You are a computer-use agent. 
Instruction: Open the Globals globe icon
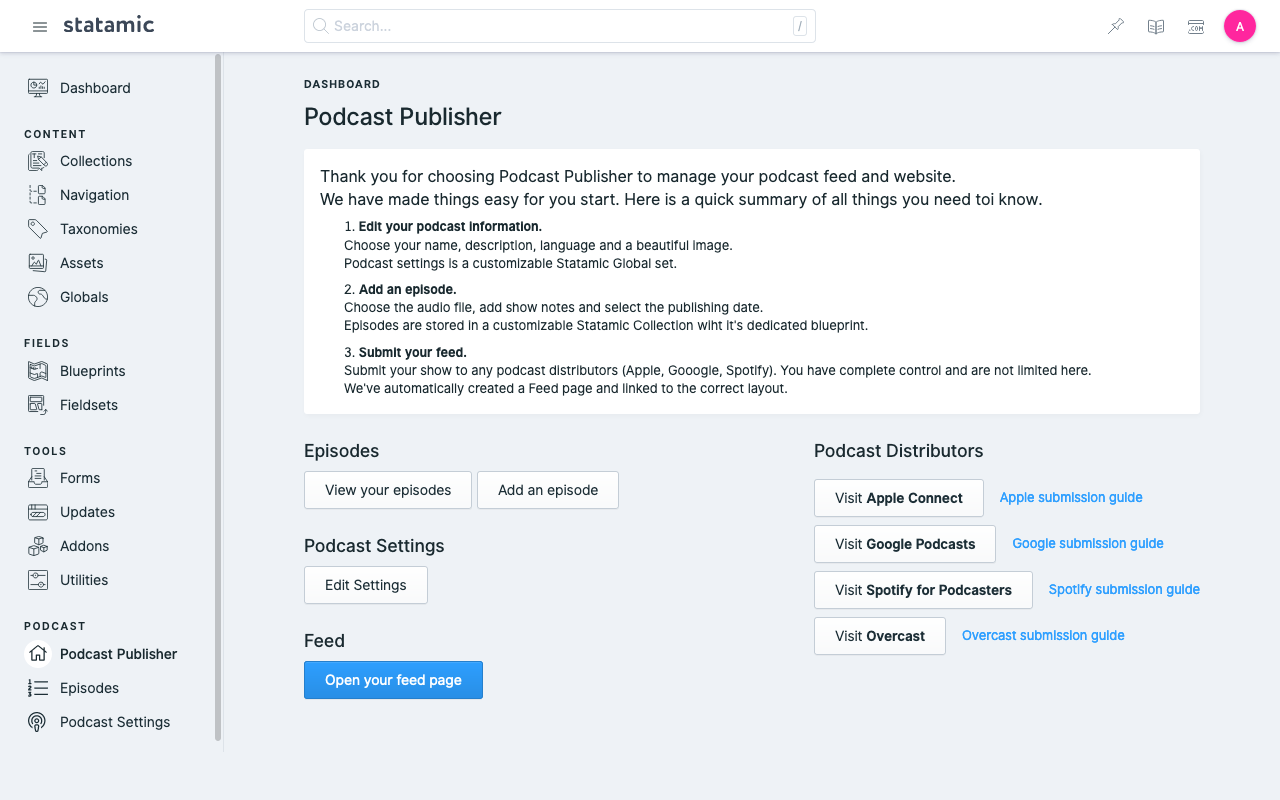click(38, 297)
